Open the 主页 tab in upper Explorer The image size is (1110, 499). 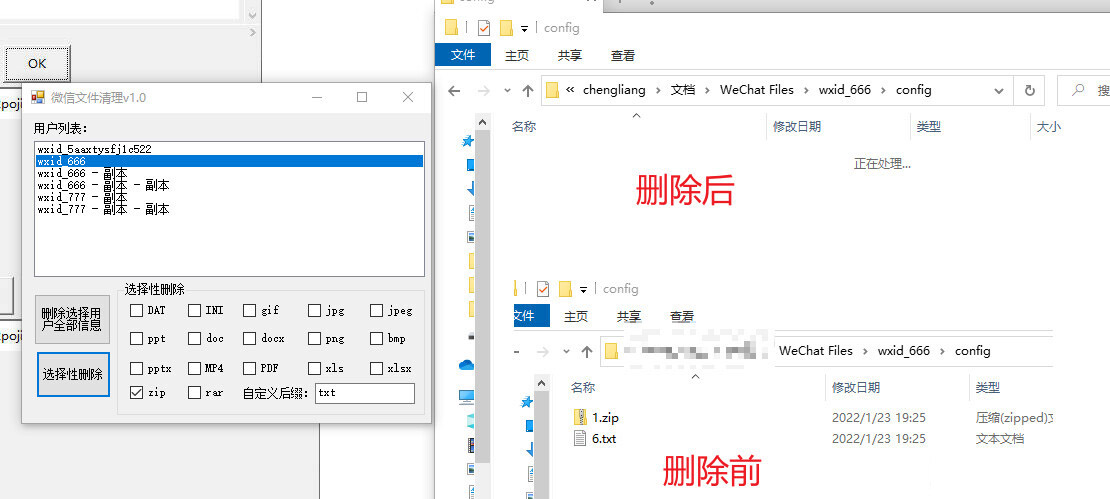516,55
